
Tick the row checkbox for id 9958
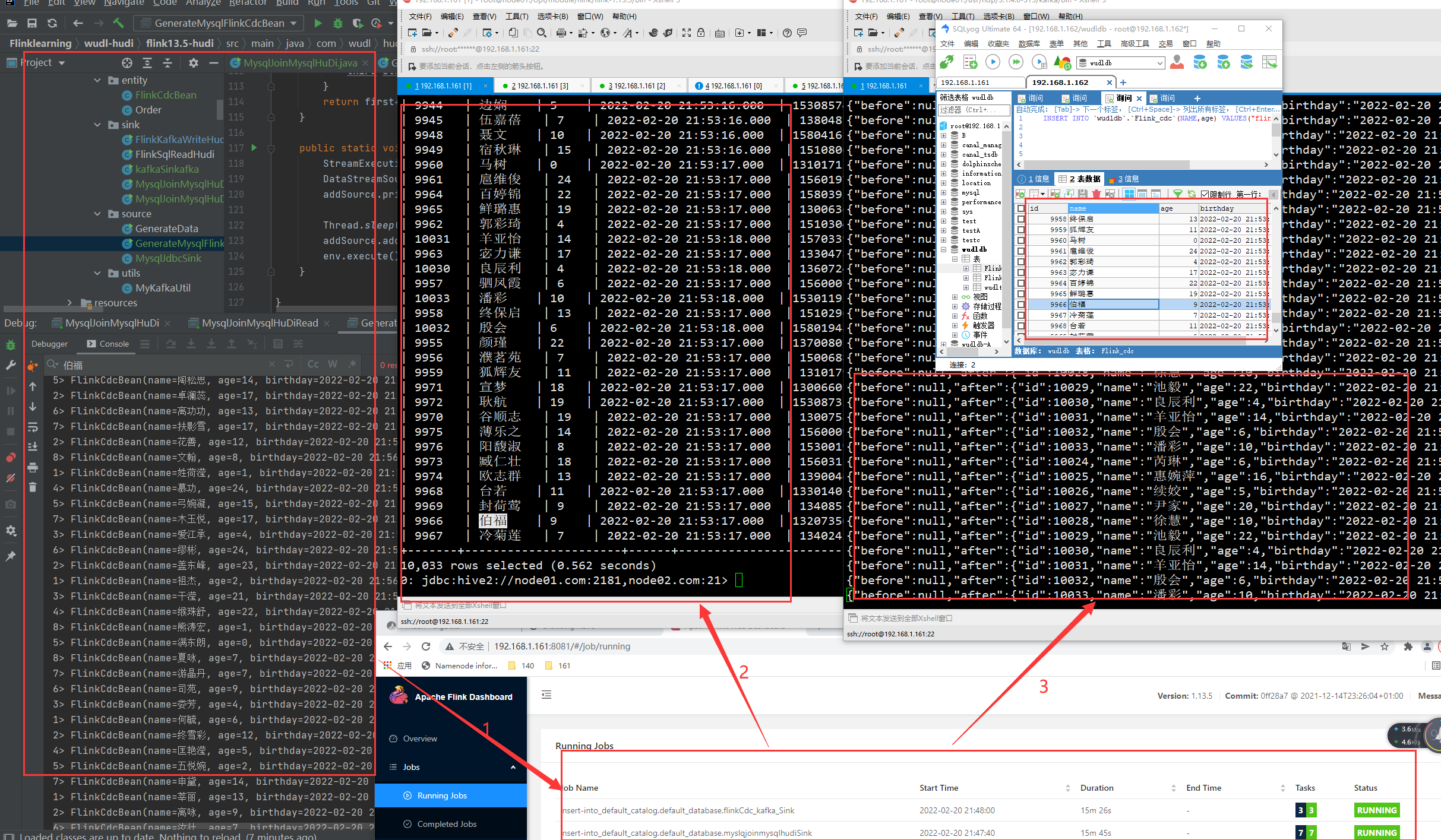[1020, 219]
